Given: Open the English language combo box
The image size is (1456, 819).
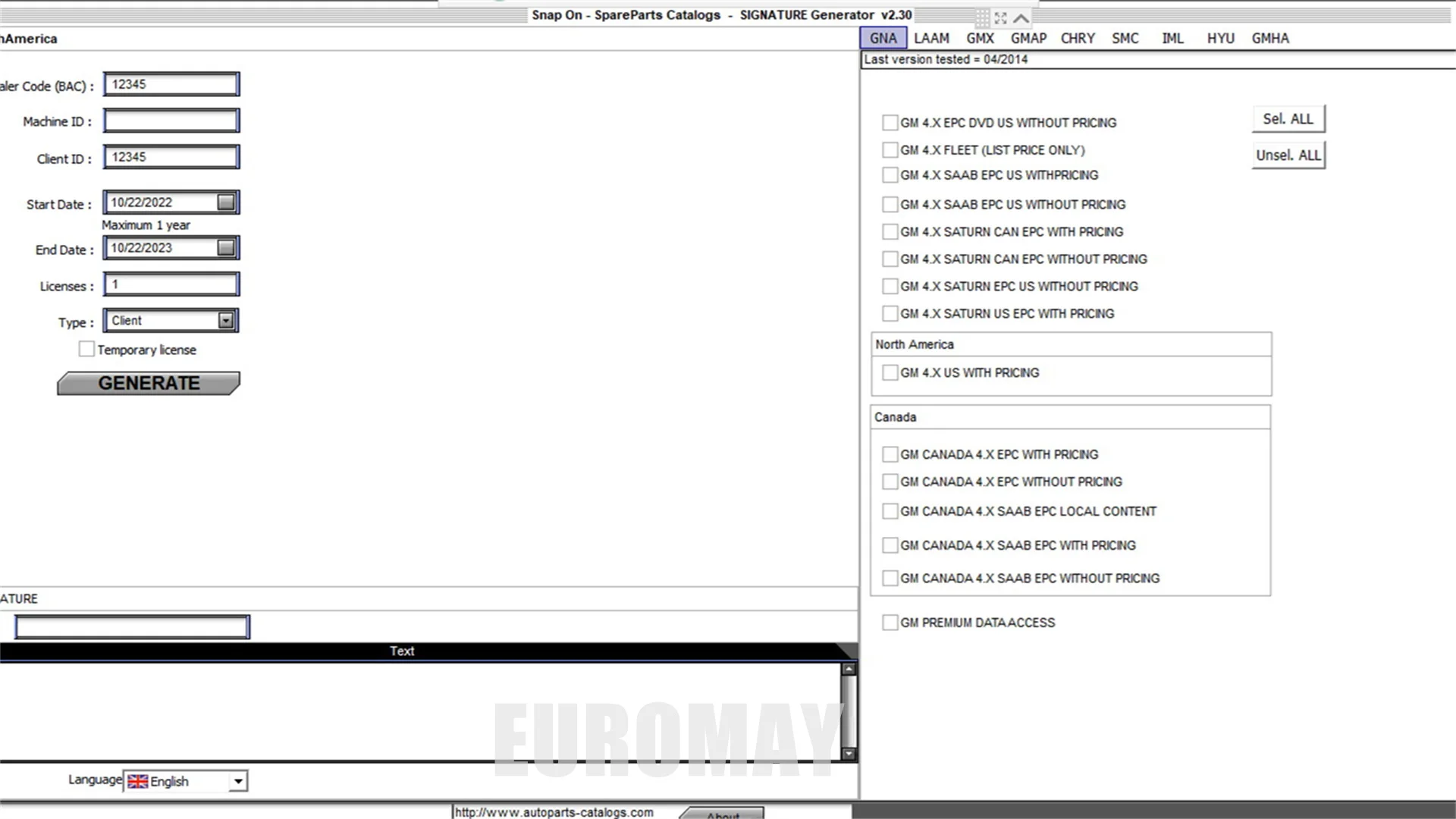Looking at the screenshot, I should click(x=186, y=781).
